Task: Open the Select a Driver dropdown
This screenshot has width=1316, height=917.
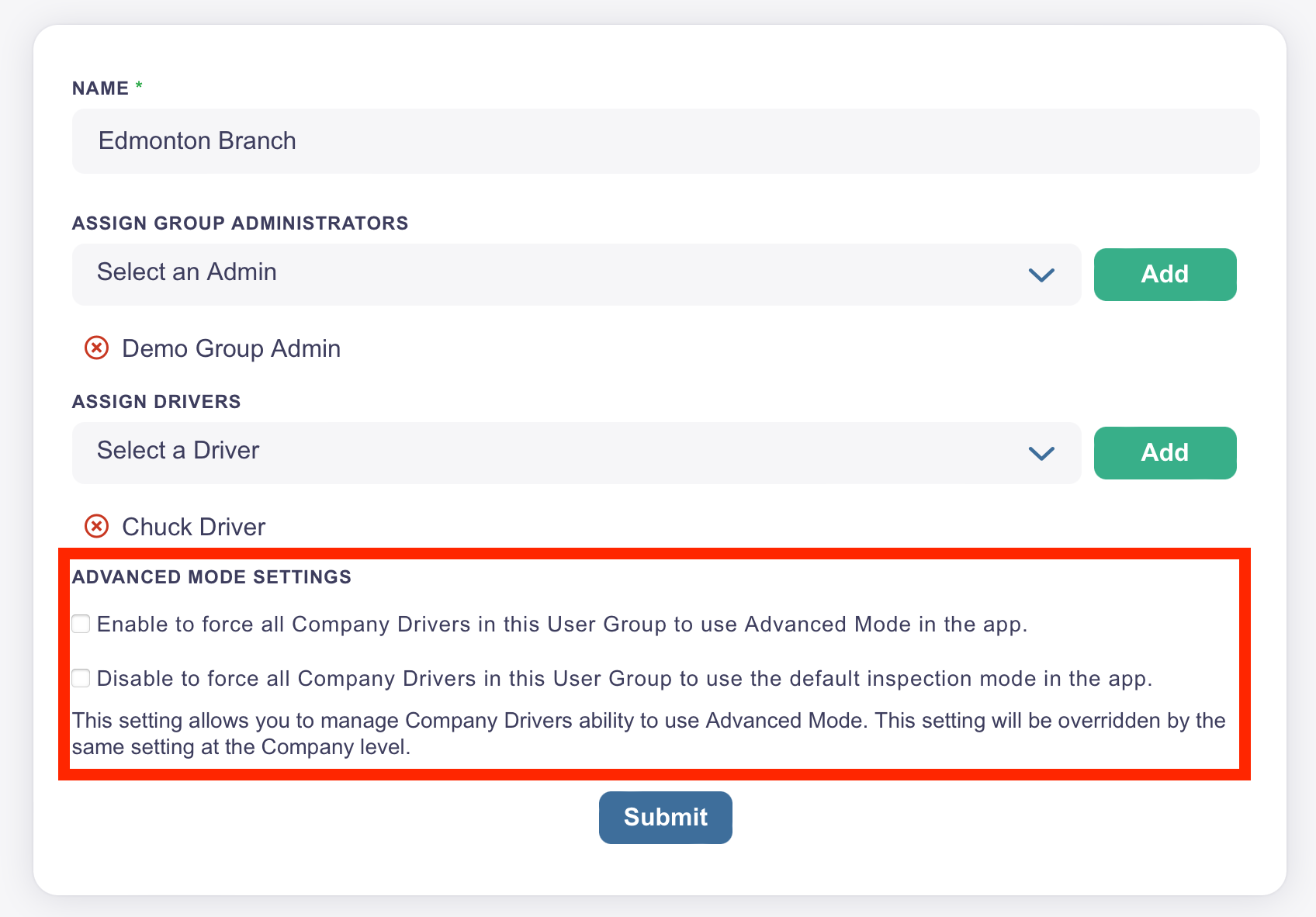Action: tap(577, 453)
